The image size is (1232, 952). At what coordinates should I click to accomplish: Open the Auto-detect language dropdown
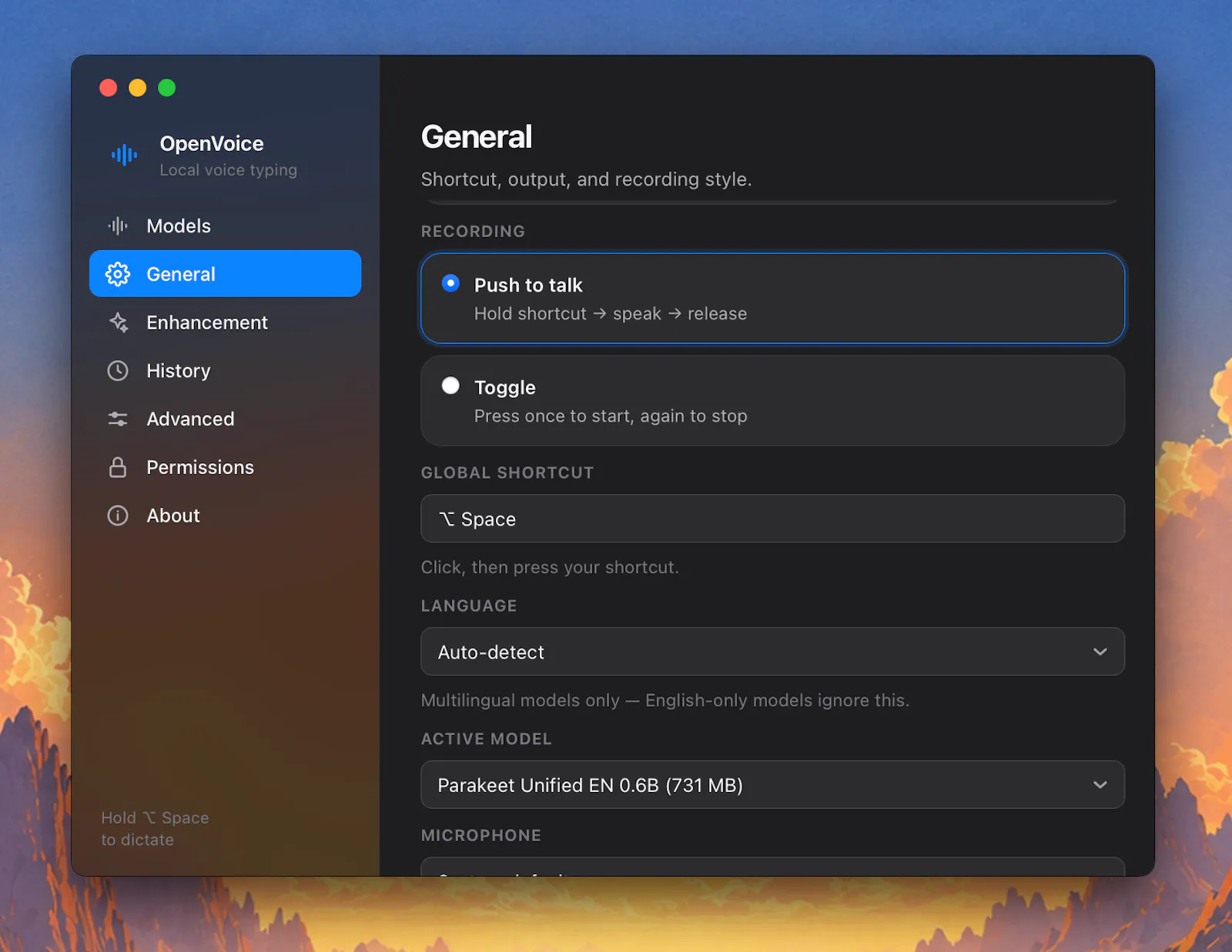click(x=772, y=652)
